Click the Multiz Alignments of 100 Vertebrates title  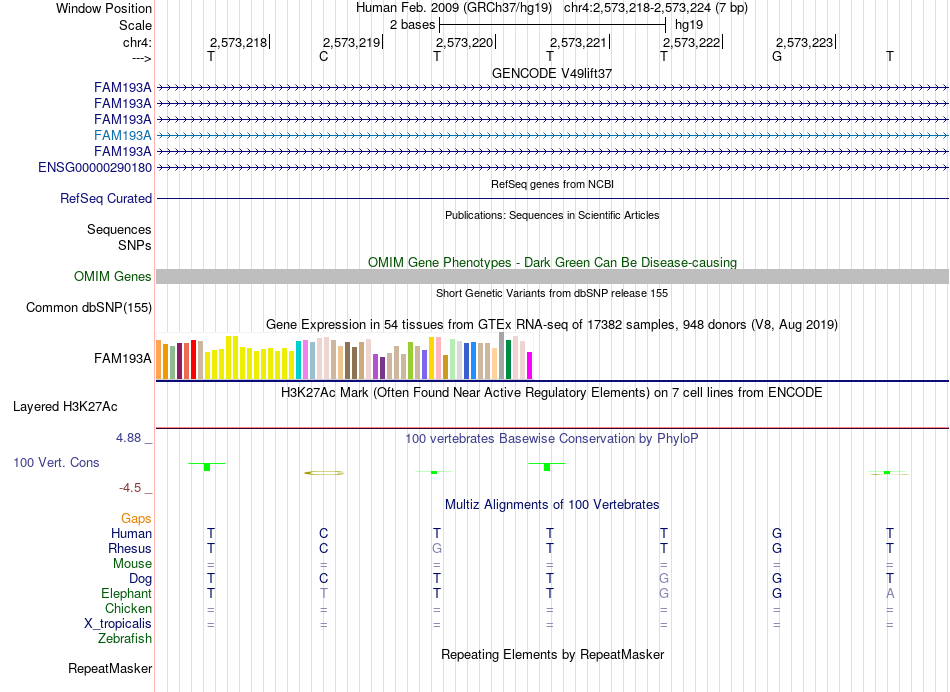(x=552, y=504)
